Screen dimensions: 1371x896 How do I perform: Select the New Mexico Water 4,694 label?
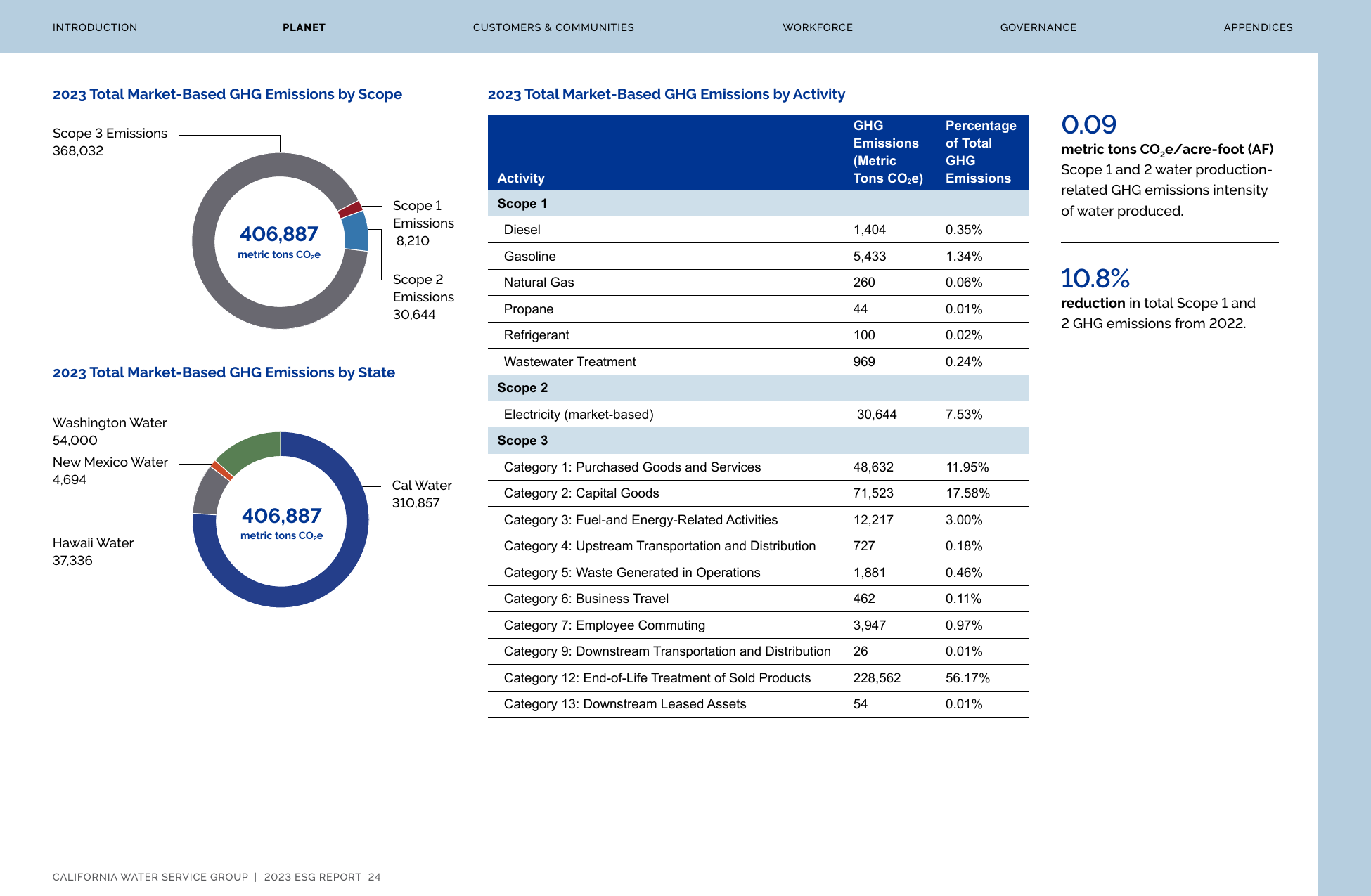pos(110,471)
